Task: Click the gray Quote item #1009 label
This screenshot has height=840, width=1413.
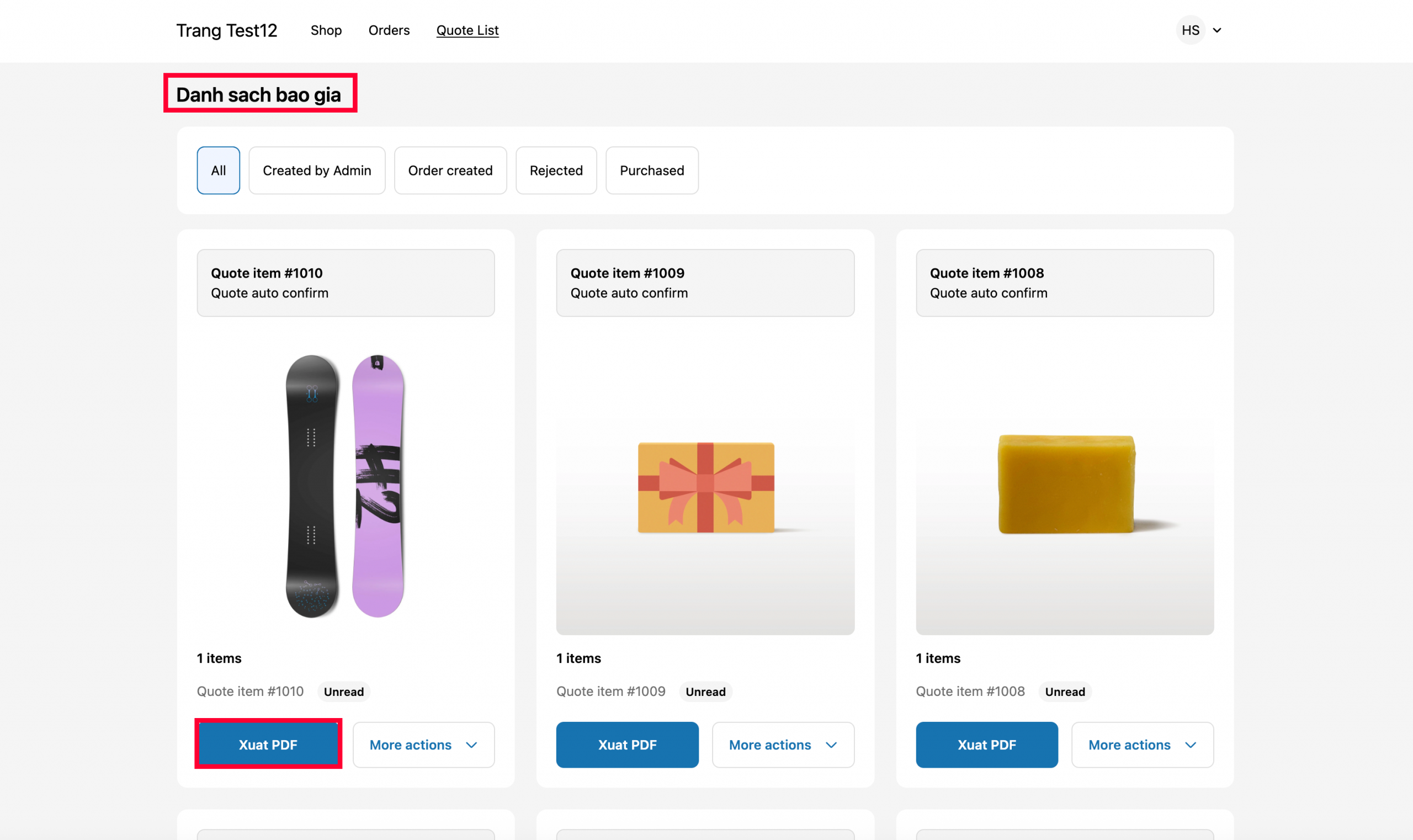Action: (610, 691)
